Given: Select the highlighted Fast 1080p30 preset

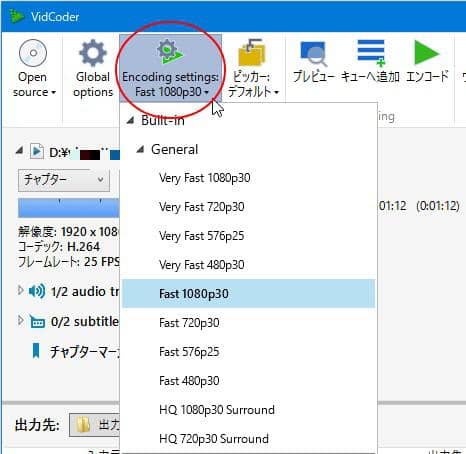Looking at the screenshot, I should (248, 294).
